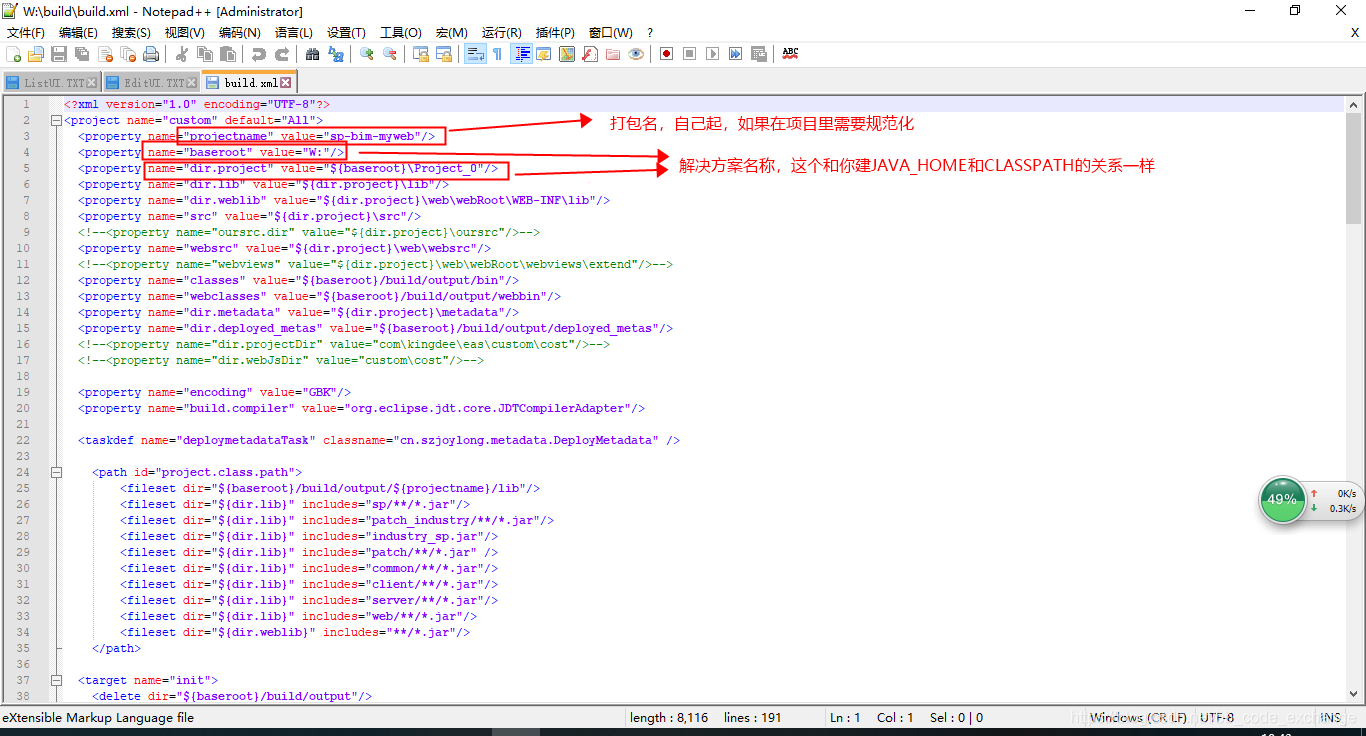Toggle show all characters pilcrow icon
The height and width of the screenshot is (736, 1366).
click(x=498, y=54)
